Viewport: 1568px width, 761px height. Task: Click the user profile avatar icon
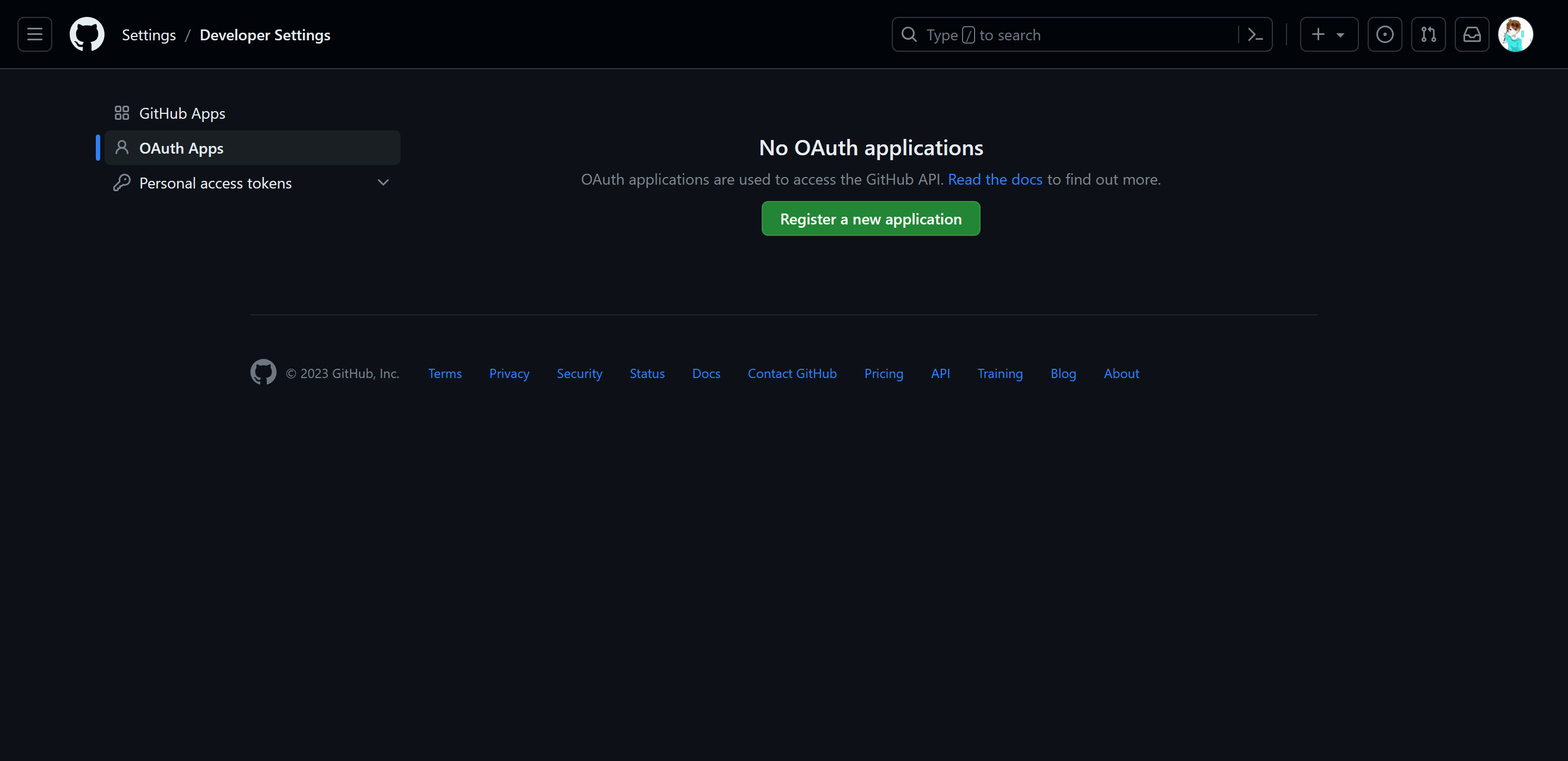tap(1517, 34)
